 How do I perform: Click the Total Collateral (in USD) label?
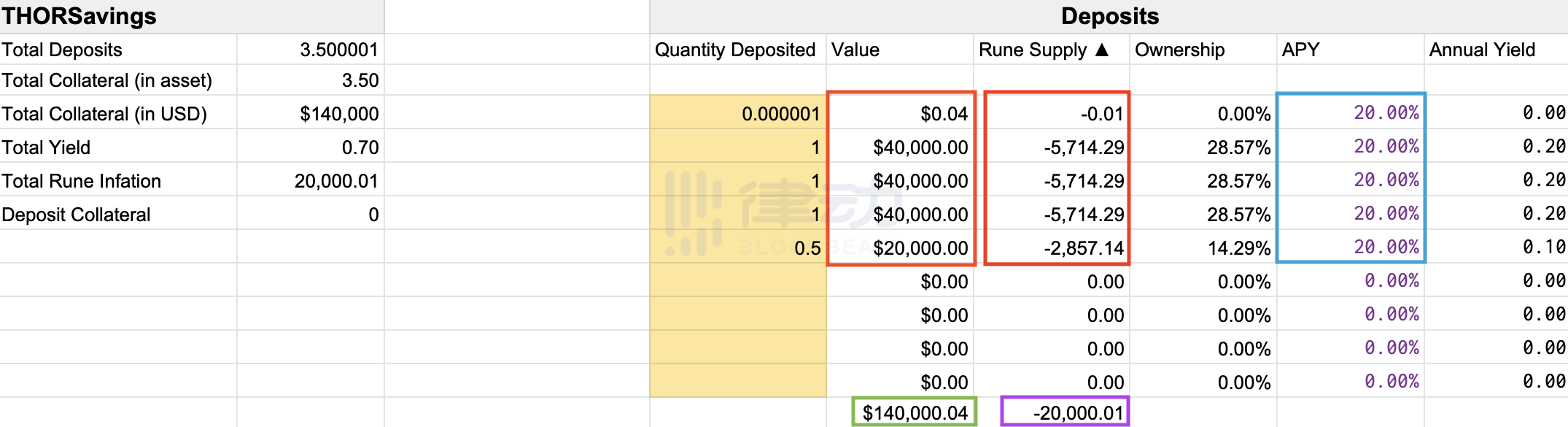104,114
